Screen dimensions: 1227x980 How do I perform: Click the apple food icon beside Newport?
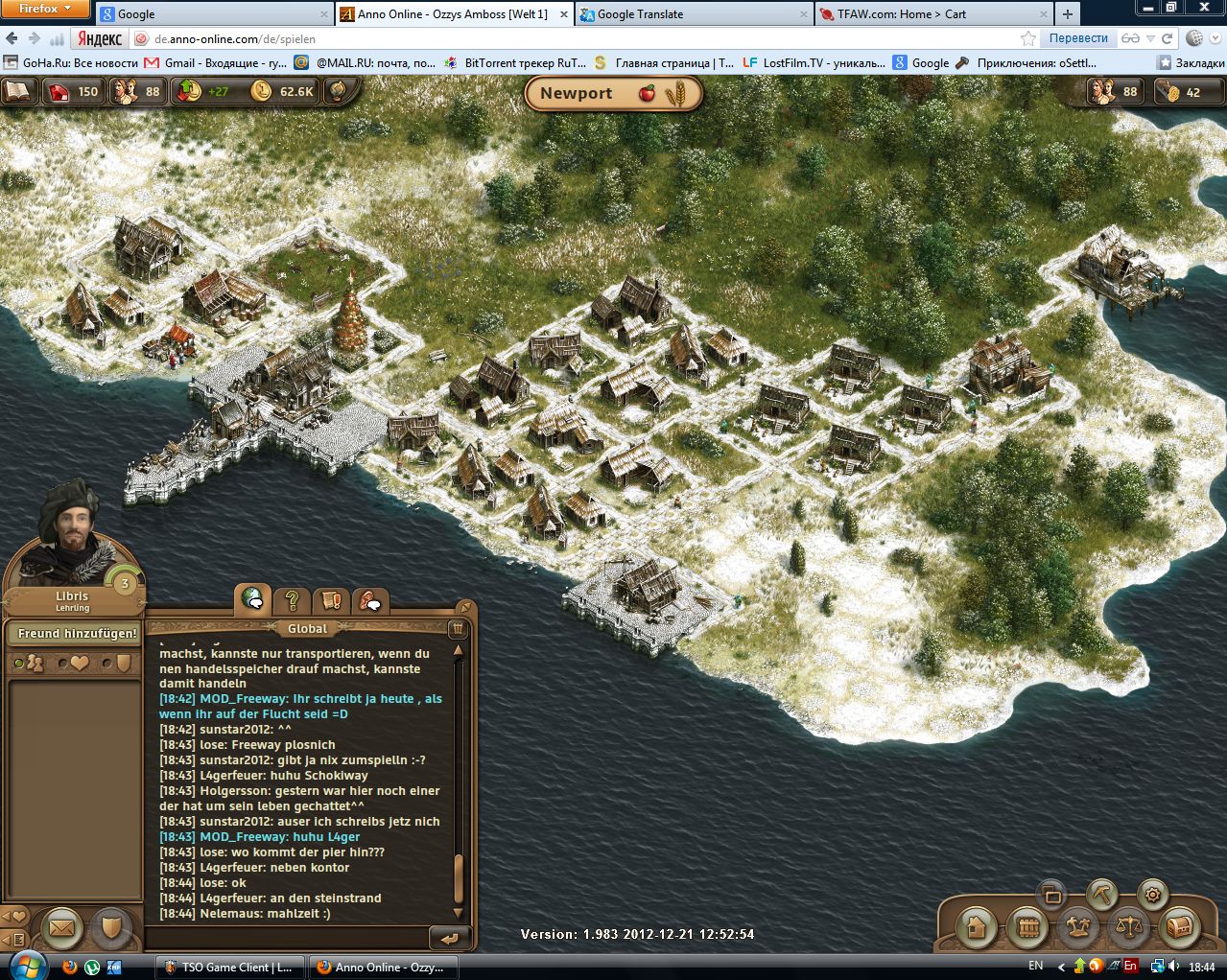647,93
